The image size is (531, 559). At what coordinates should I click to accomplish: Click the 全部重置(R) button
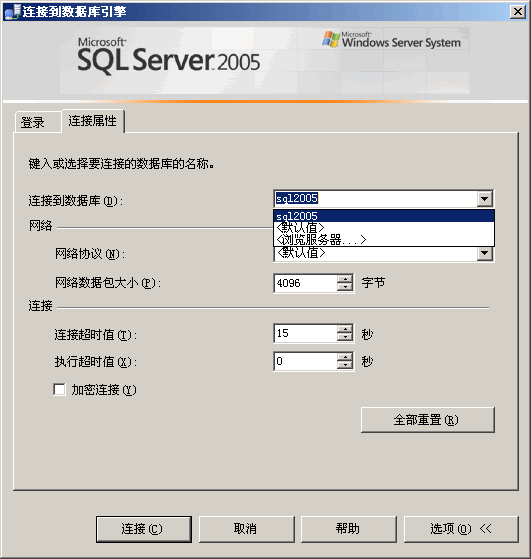click(x=428, y=420)
